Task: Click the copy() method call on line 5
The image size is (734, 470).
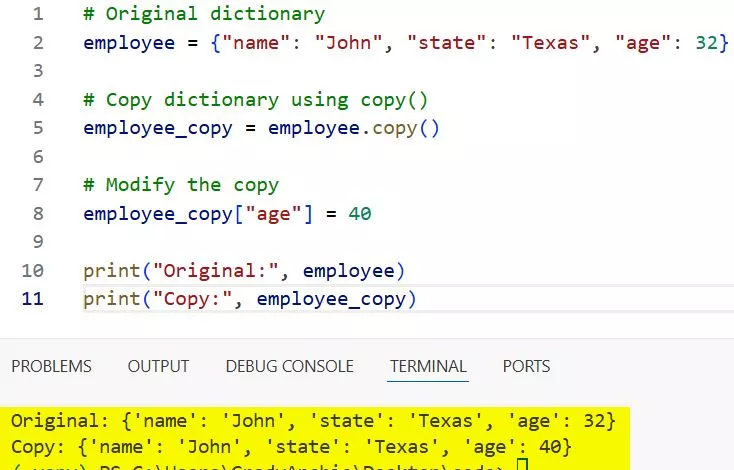Action: tap(406, 128)
